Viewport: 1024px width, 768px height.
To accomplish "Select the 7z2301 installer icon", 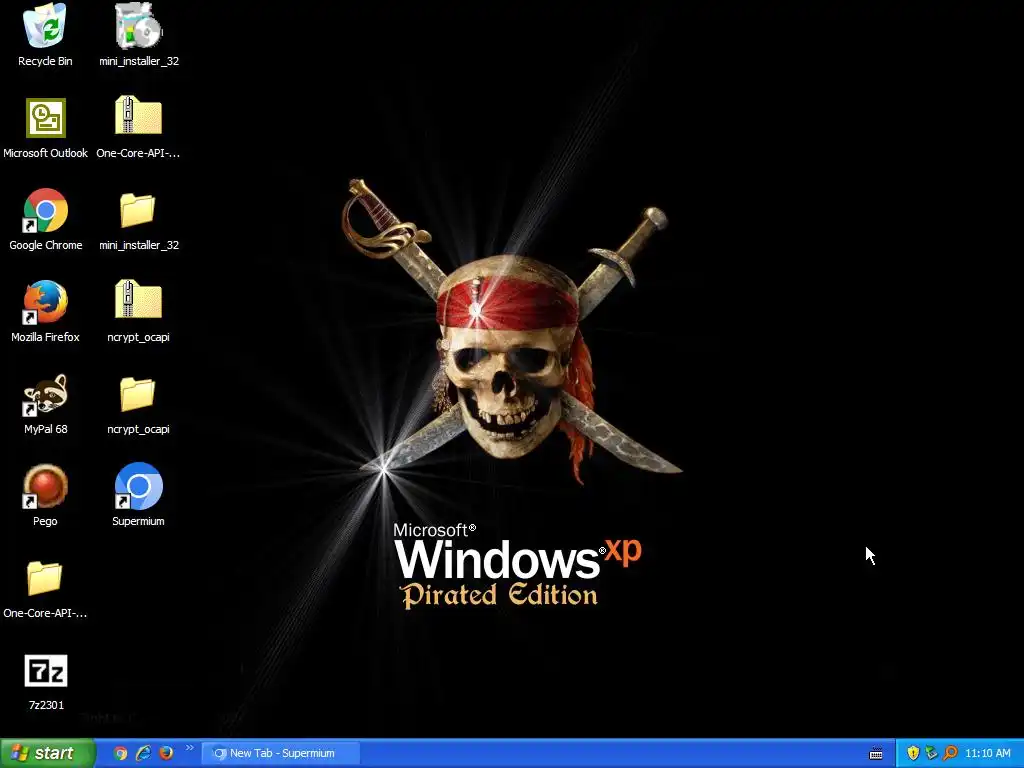I will tap(46, 671).
